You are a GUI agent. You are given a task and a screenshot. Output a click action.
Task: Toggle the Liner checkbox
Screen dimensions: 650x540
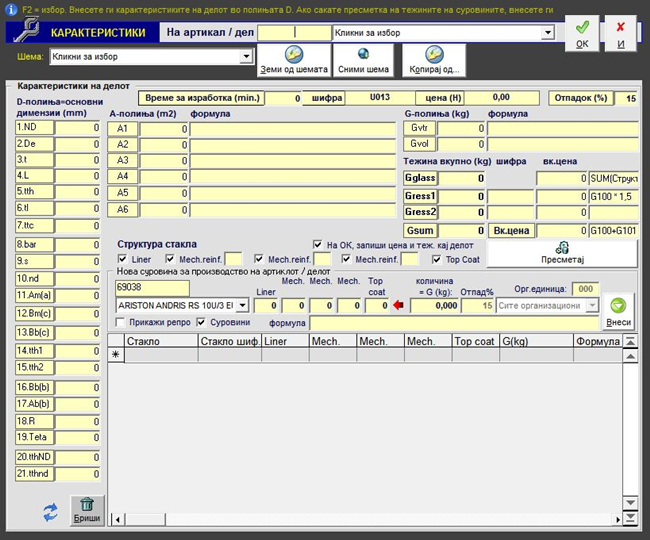pyautogui.click(x=122, y=260)
